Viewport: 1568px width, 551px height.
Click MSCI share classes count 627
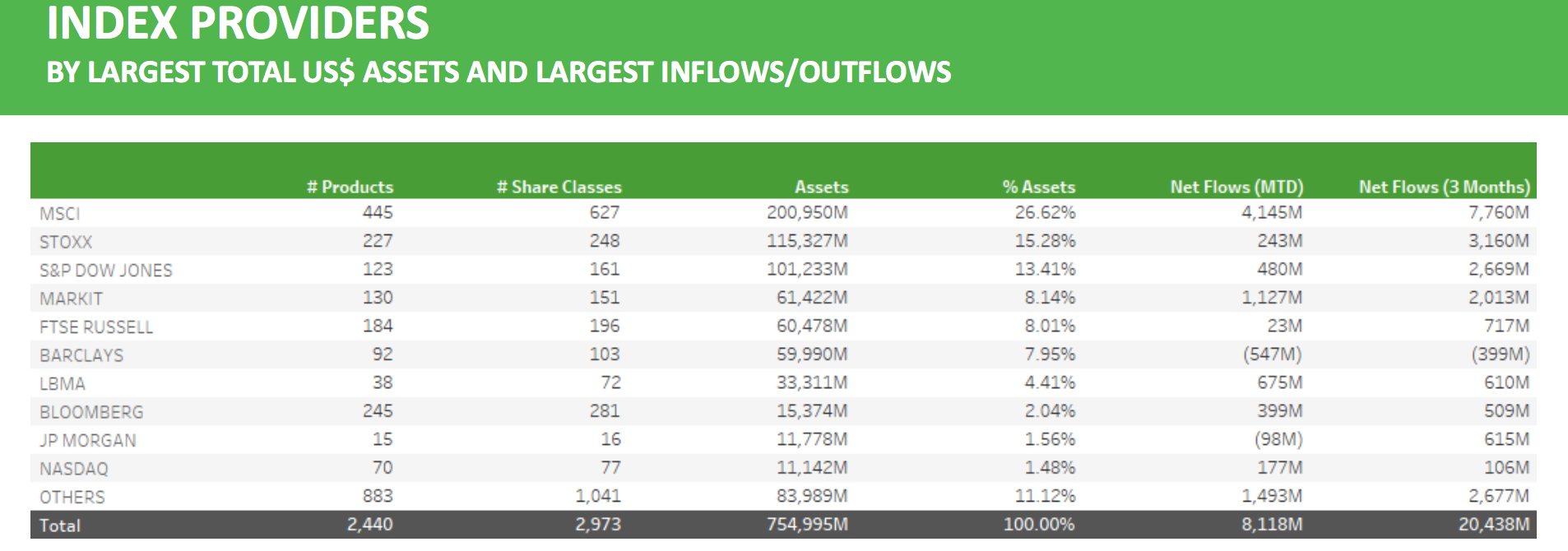coord(605,212)
